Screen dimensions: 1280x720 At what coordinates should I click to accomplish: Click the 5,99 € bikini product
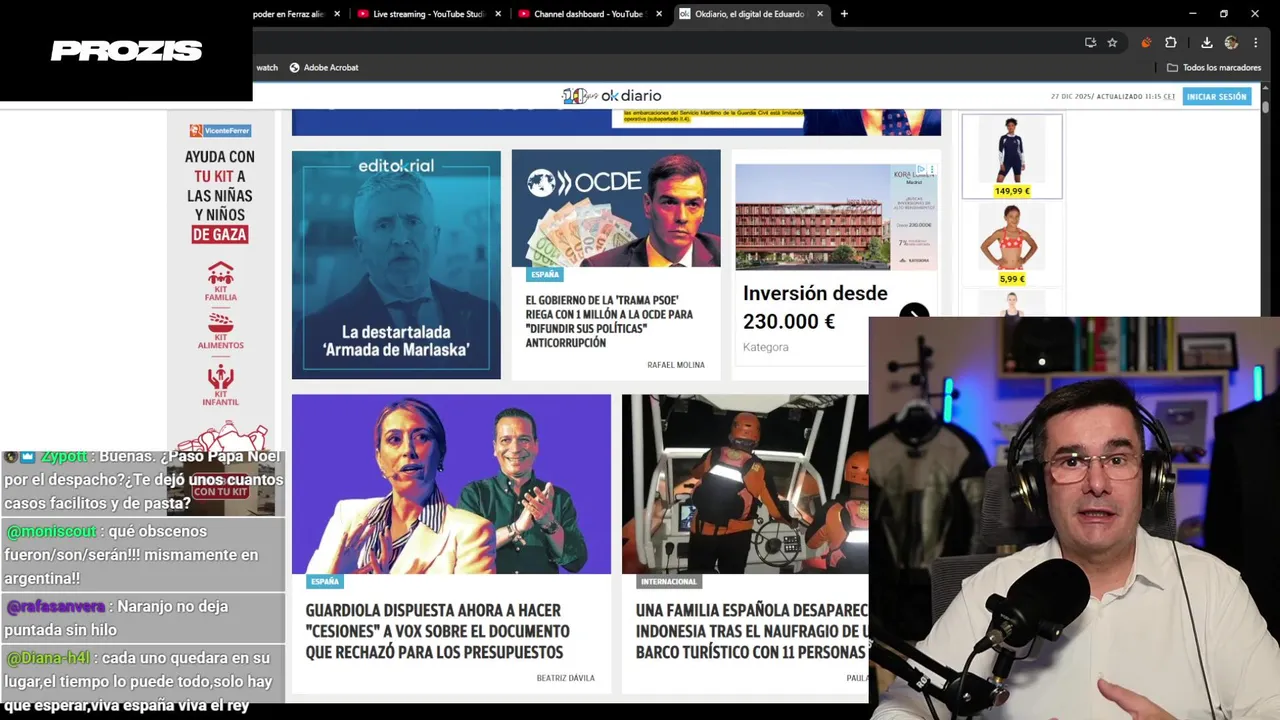[1012, 244]
